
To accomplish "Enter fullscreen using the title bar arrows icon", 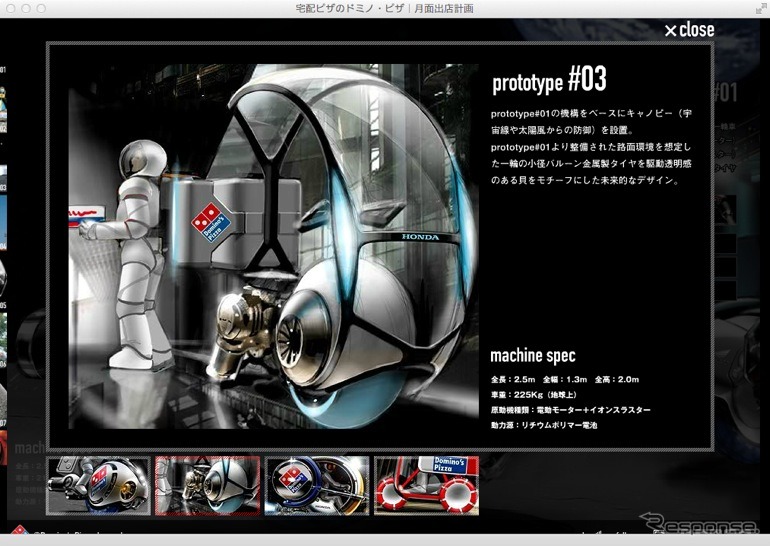I will 757,8.
